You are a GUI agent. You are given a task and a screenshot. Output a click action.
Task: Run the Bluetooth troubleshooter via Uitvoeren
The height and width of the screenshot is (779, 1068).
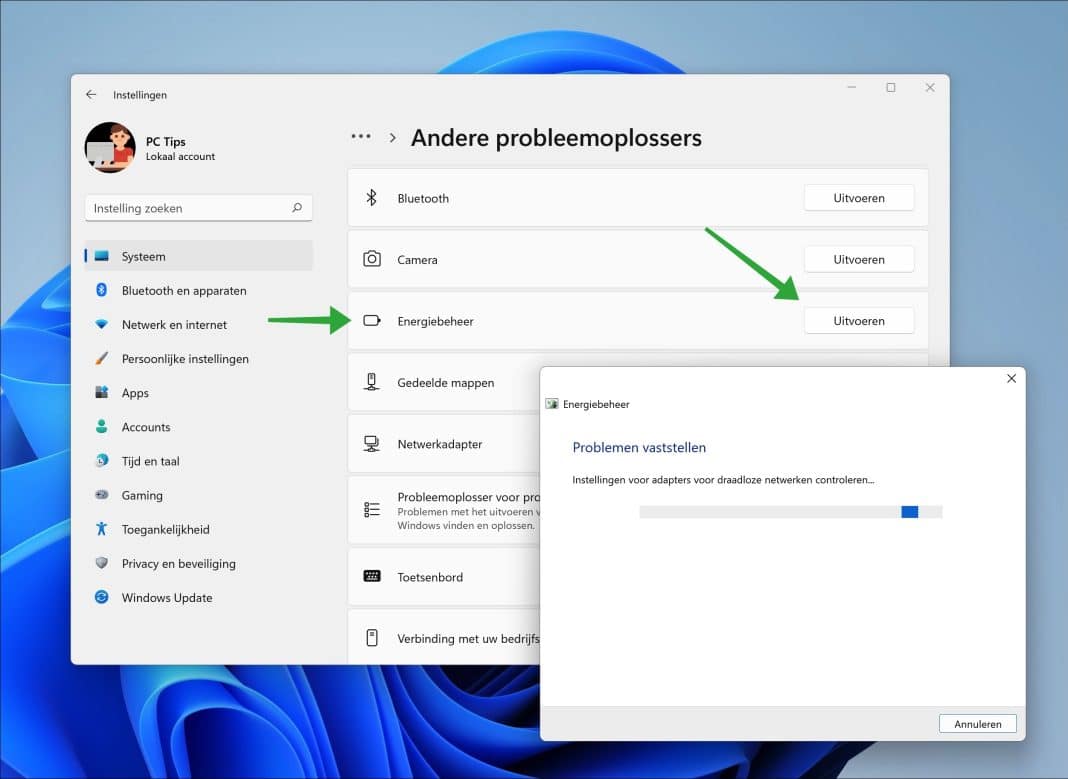858,197
